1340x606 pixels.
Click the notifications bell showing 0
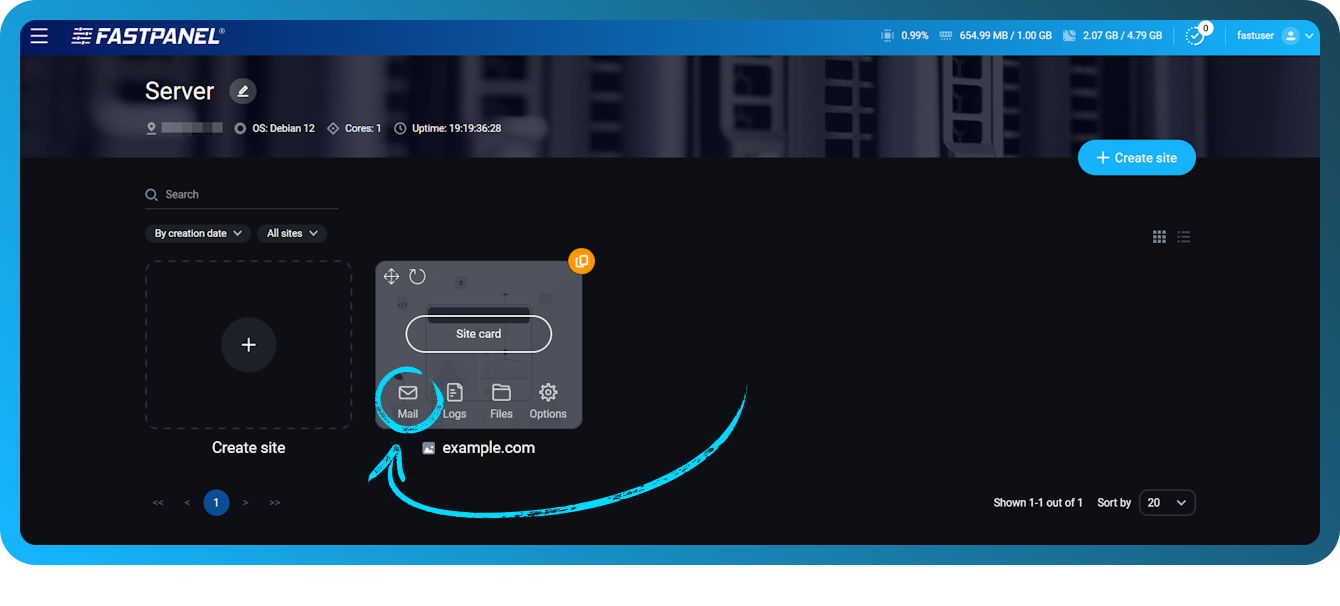[1196, 35]
